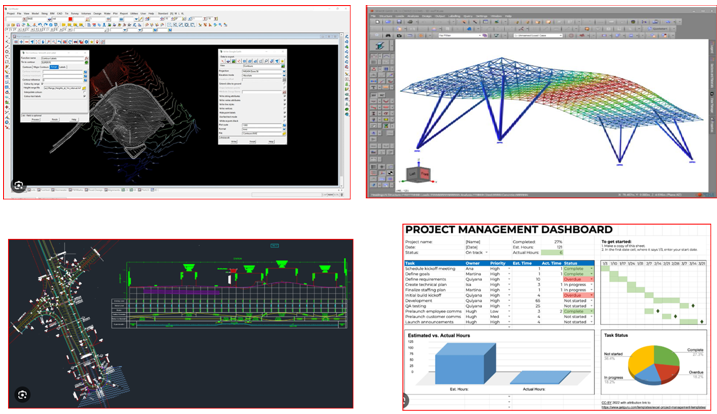Click Function name input field in contour dialog
This screenshot has height=414, width=717.
tap(62, 58)
